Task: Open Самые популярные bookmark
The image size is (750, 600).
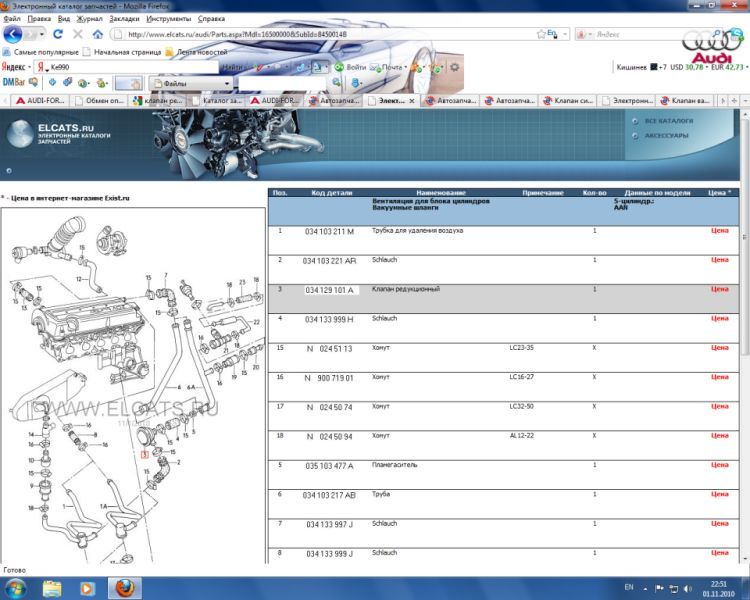Action: click(x=41, y=52)
